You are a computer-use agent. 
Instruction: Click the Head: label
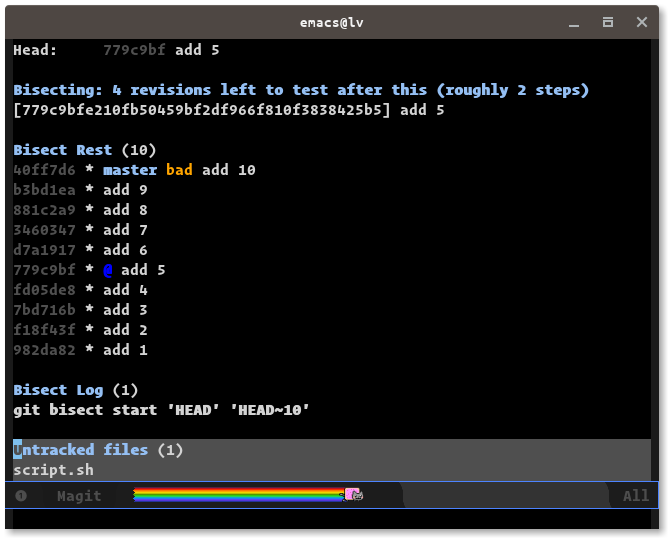pyautogui.click(x=35, y=50)
